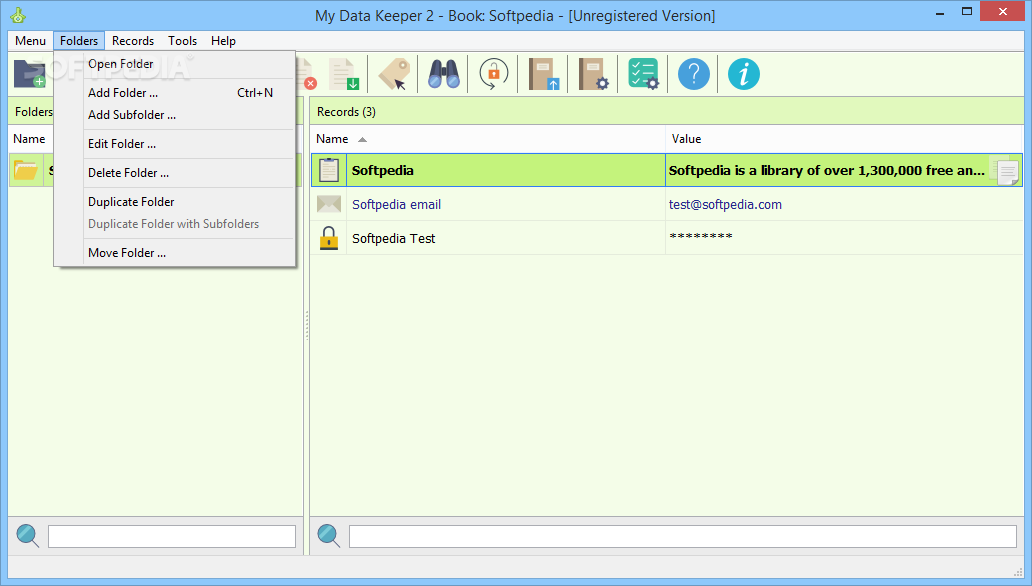1032x586 pixels.
Task: Click the yellow folder icon in Folders list
Action: (x=26, y=171)
